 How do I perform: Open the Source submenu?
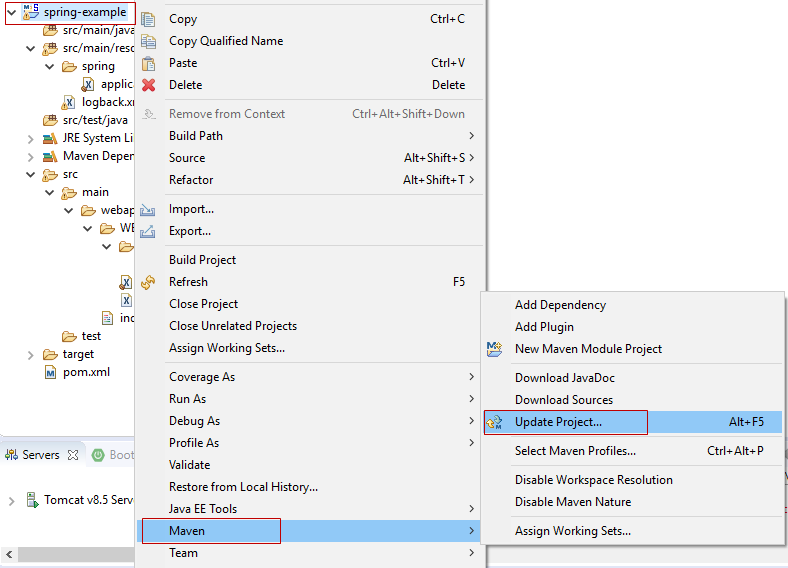pos(309,158)
